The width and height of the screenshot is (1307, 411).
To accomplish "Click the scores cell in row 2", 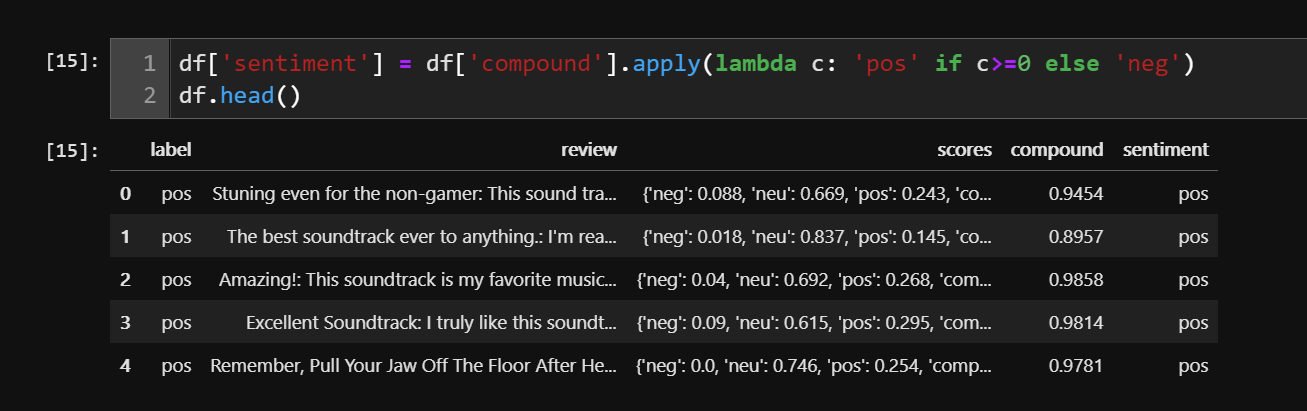I will coord(814,280).
